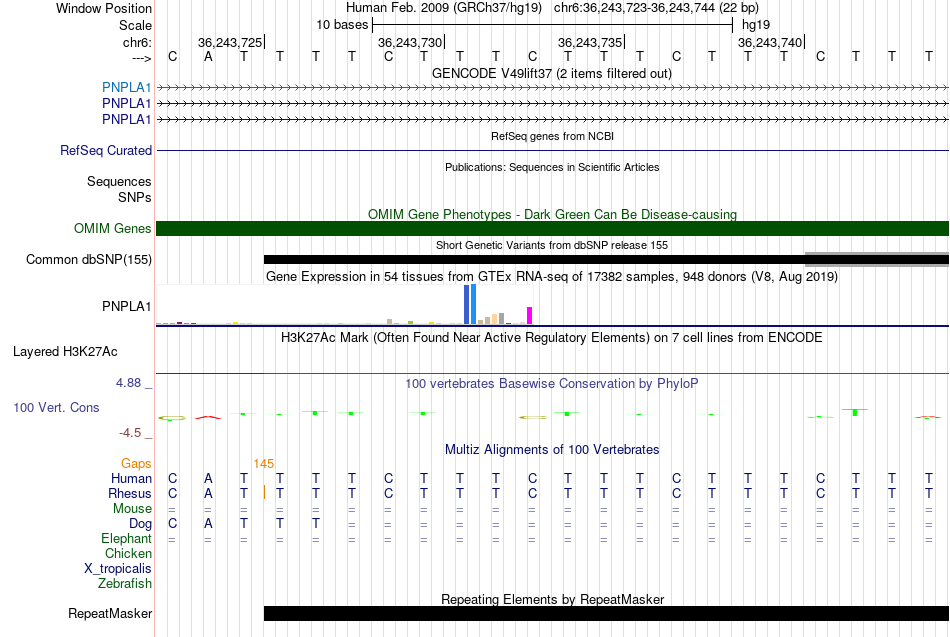Click the light-blue PNPLA1 transcript arrow line

[x=553, y=88]
